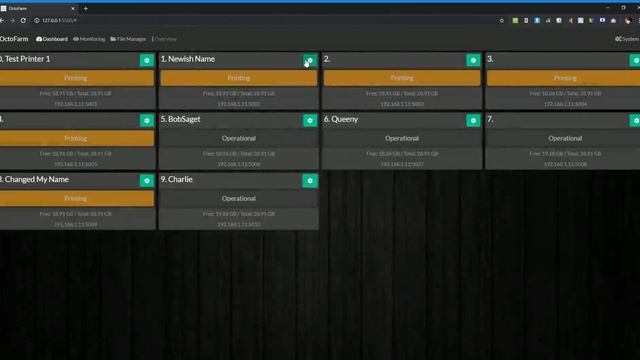Open the browser profile avatar
Image resolution: width=640 pixels, height=360 pixels.
(628, 20)
